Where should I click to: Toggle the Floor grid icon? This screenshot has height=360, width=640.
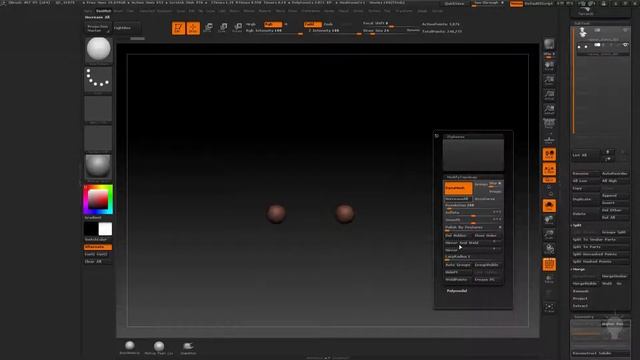(549, 140)
